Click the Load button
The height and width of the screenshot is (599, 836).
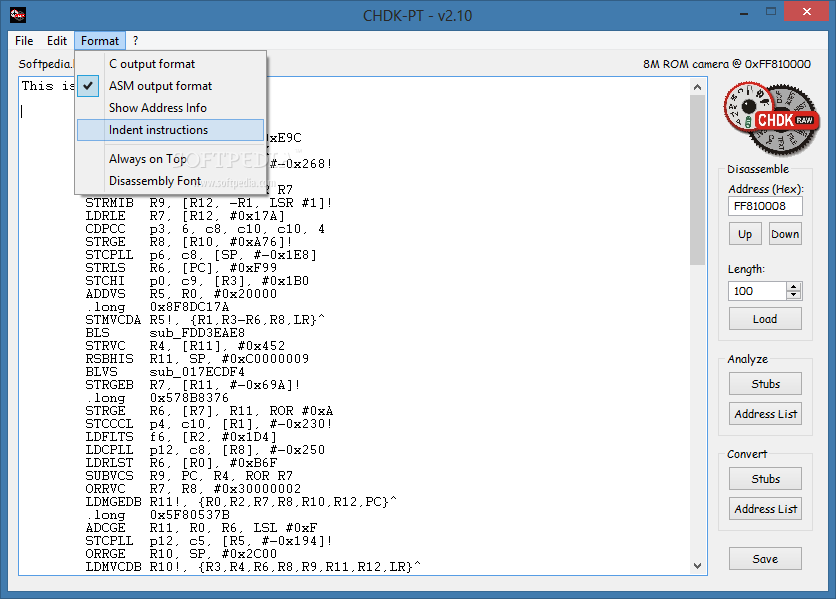click(765, 319)
